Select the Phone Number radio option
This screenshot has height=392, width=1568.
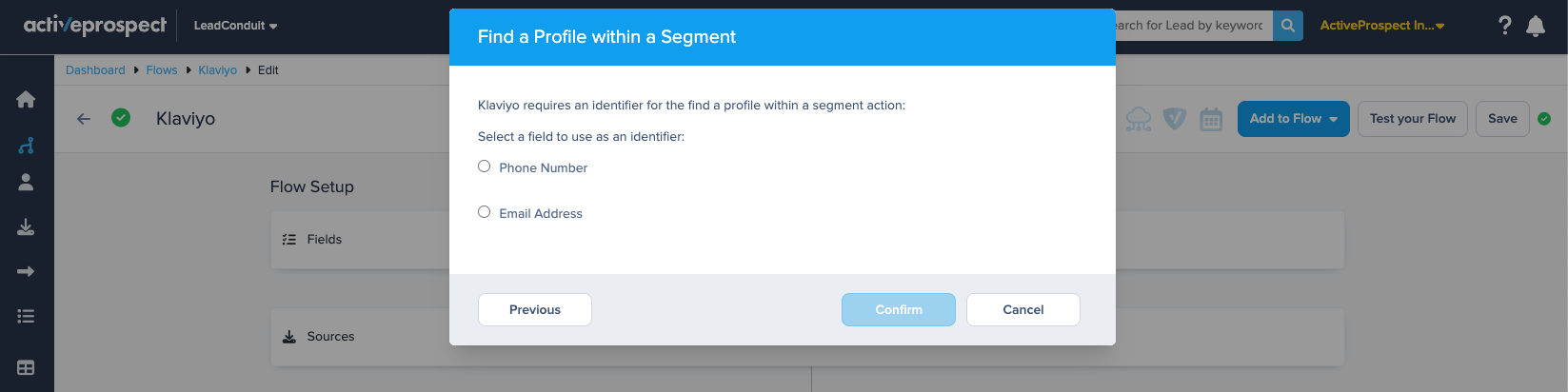point(485,167)
